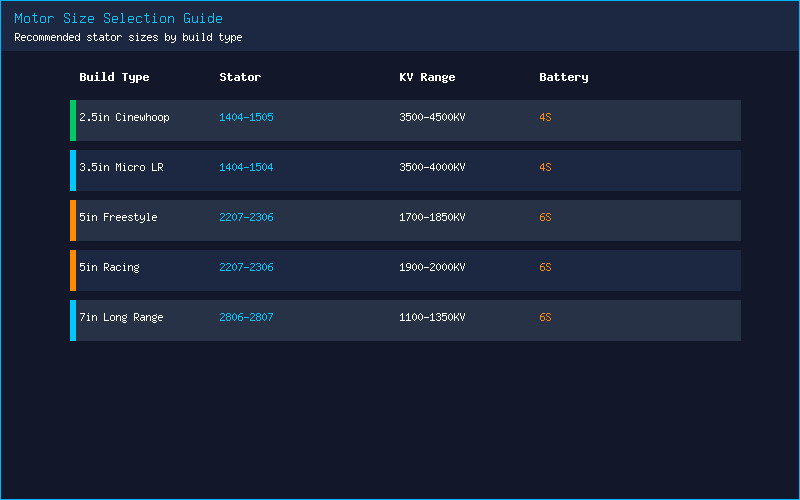This screenshot has height=500, width=800.
Task: Click the 2806-2807 stator link
Action: click(x=246, y=317)
